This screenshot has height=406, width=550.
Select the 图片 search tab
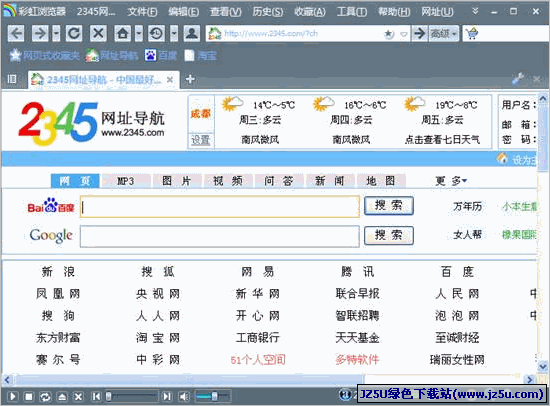coord(176,181)
